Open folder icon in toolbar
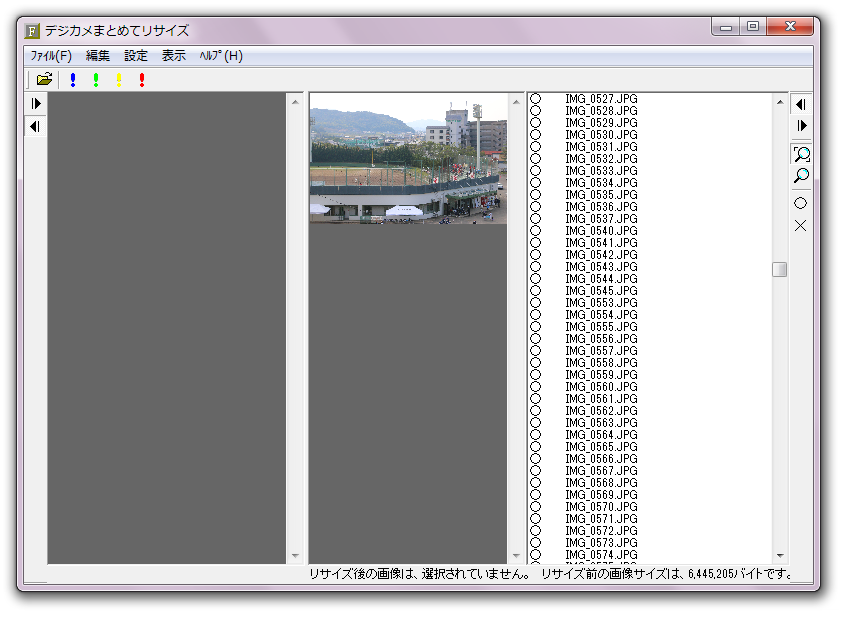The width and height of the screenshot is (850, 620). pyautogui.click(x=44, y=80)
